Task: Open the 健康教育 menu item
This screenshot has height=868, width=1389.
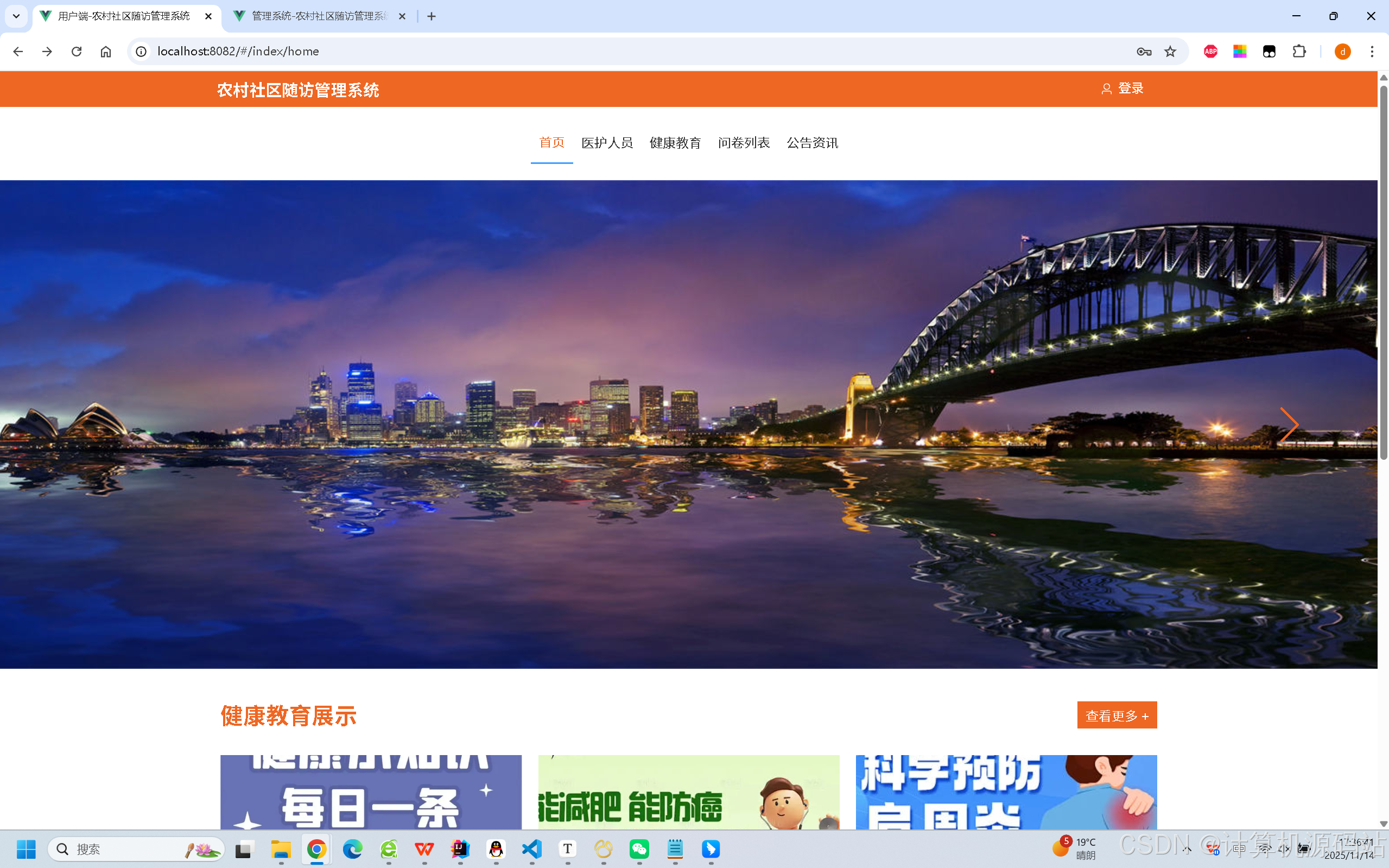Action: pyautogui.click(x=675, y=142)
